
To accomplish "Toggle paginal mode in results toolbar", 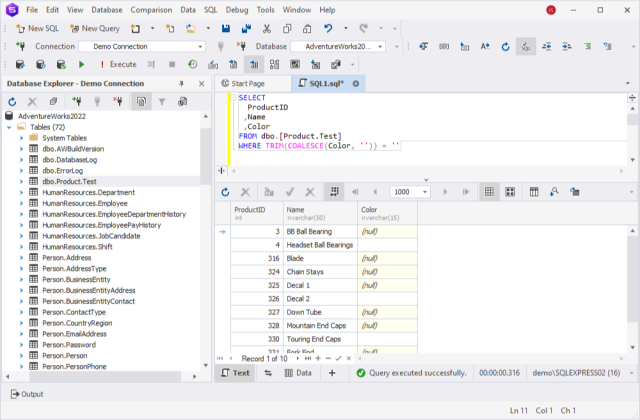I will pyautogui.click(x=335, y=192).
